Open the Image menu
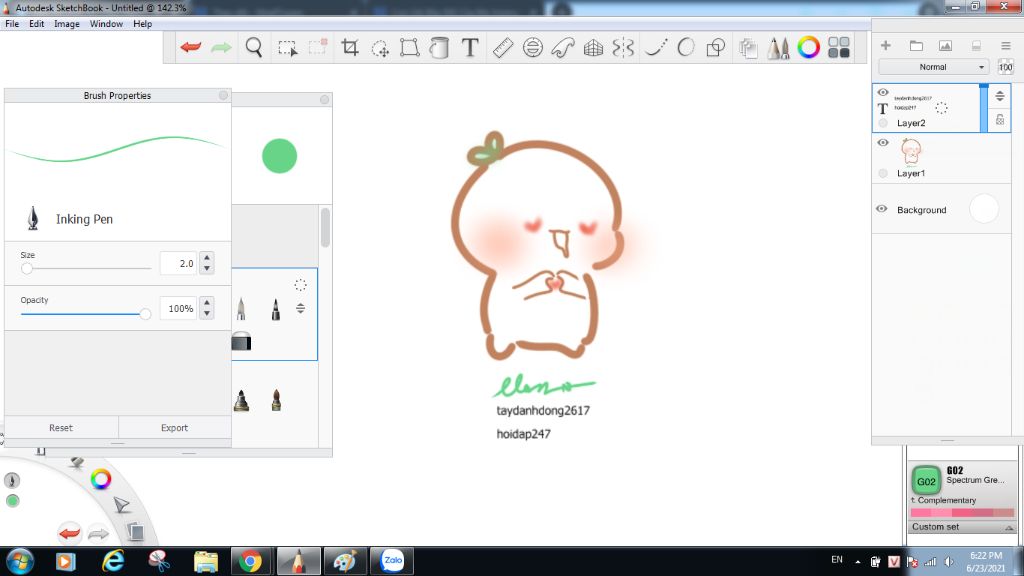The image size is (1024, 576). pyautogui.click(x=67, y=24)
